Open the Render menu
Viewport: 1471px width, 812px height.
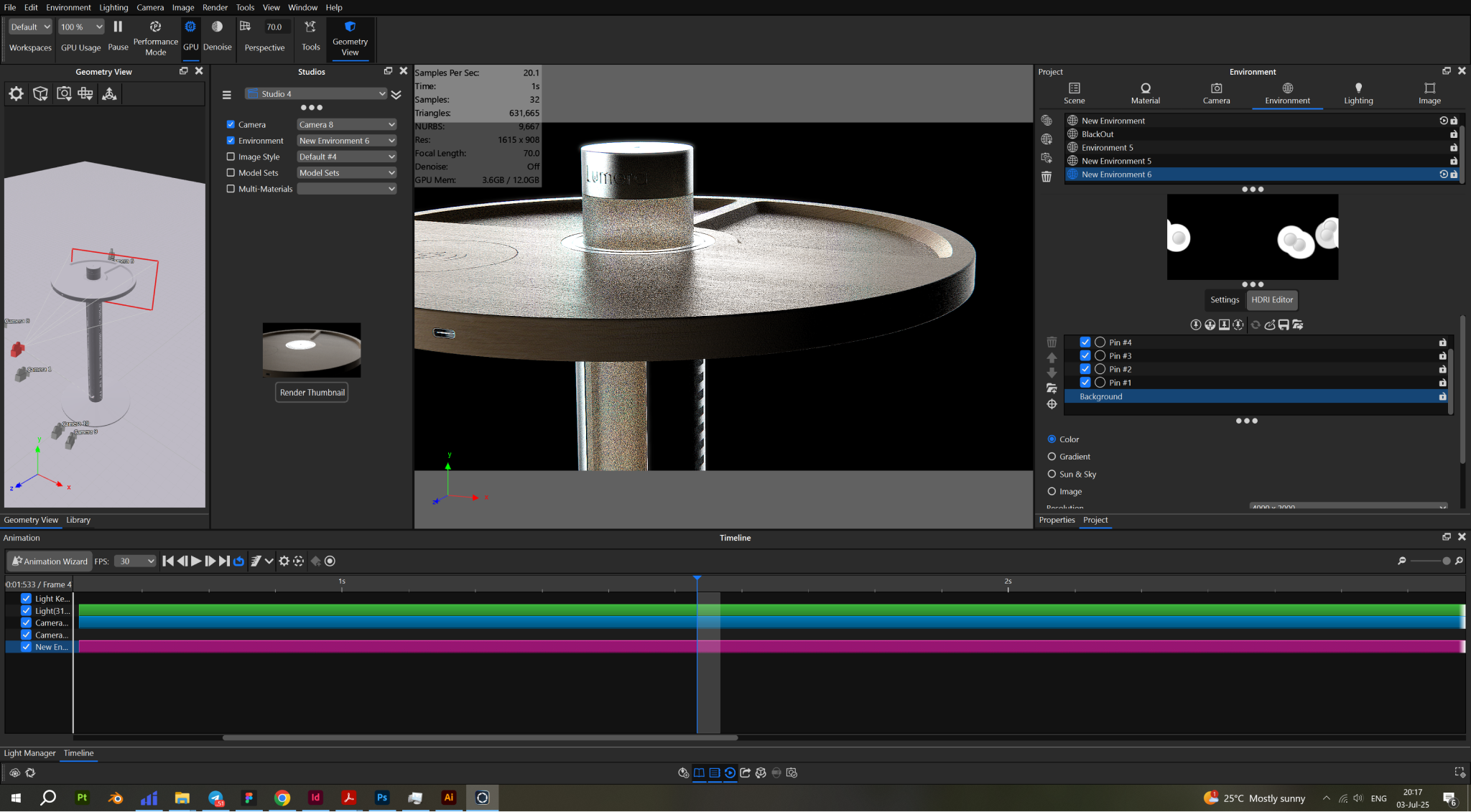click(214, 7)
